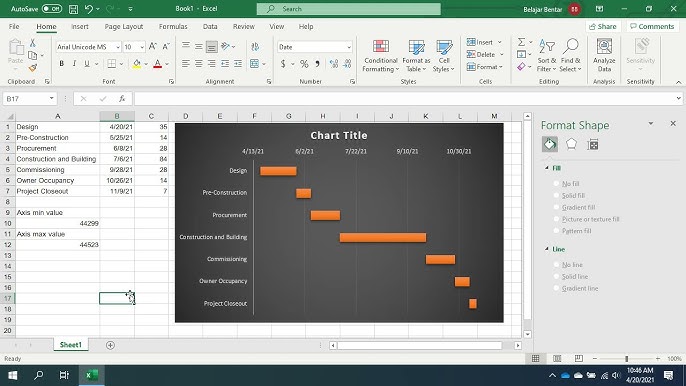Select Picture or texture fill option
Image resolution: width=686 pixels, height=386 pixels.
click(x=556, y=219)
